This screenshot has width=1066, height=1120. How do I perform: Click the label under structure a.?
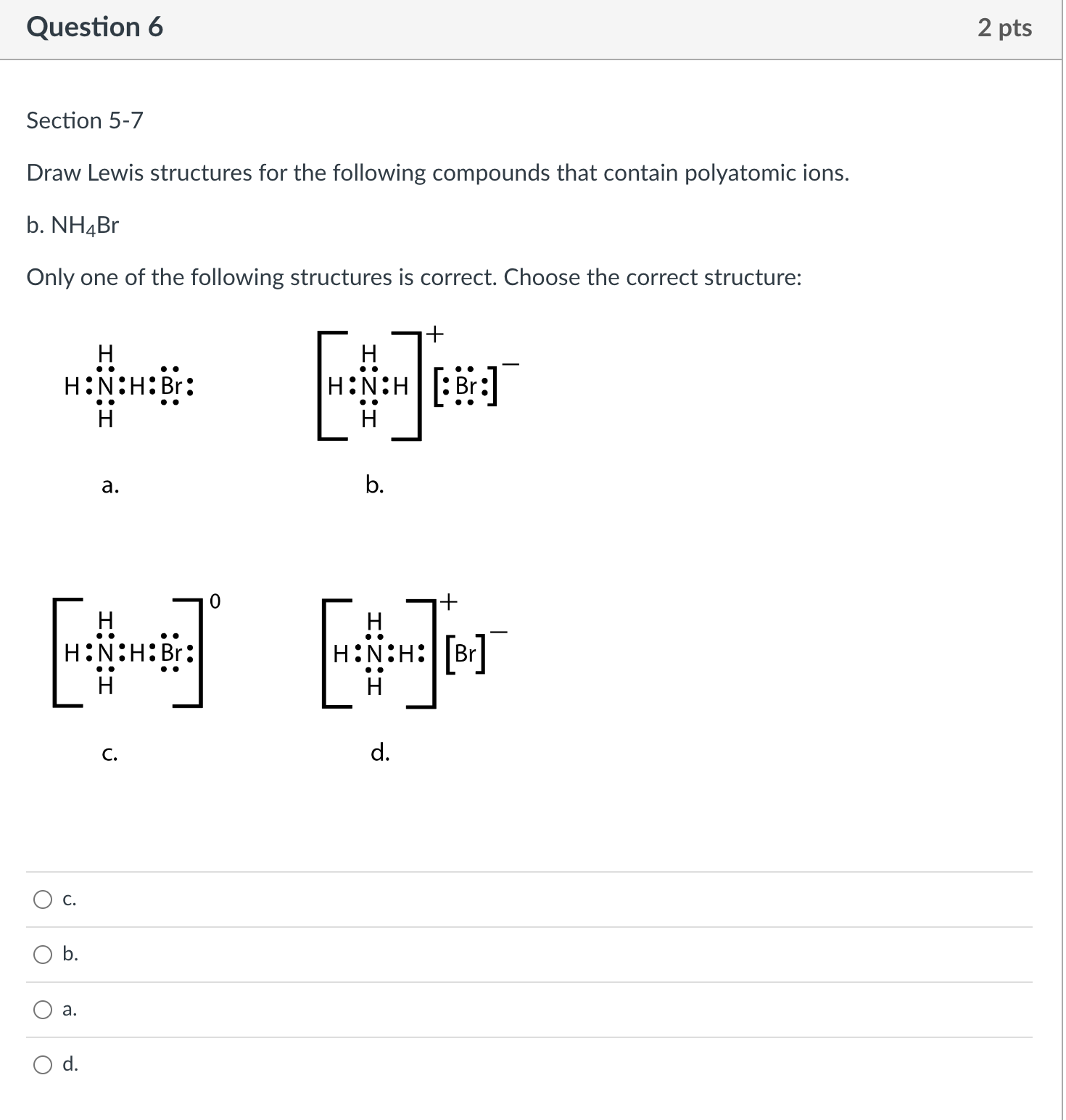click(x=110, y=485)
